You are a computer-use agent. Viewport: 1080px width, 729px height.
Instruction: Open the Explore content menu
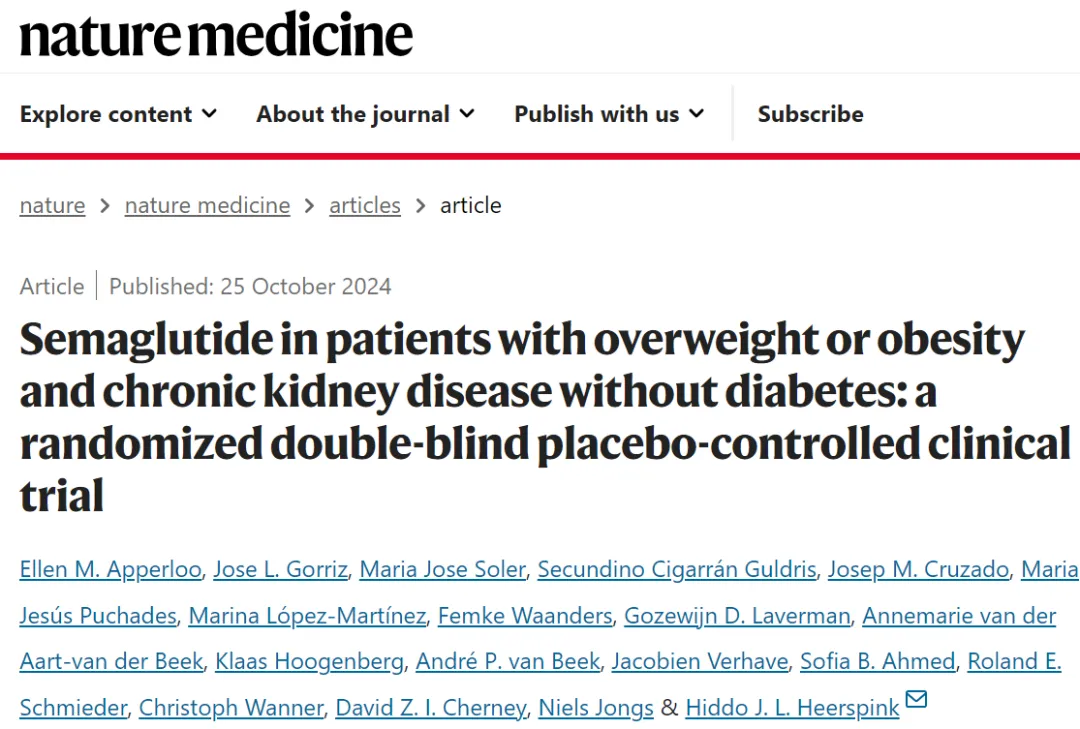pyautogui.click(x=106, y=114)
